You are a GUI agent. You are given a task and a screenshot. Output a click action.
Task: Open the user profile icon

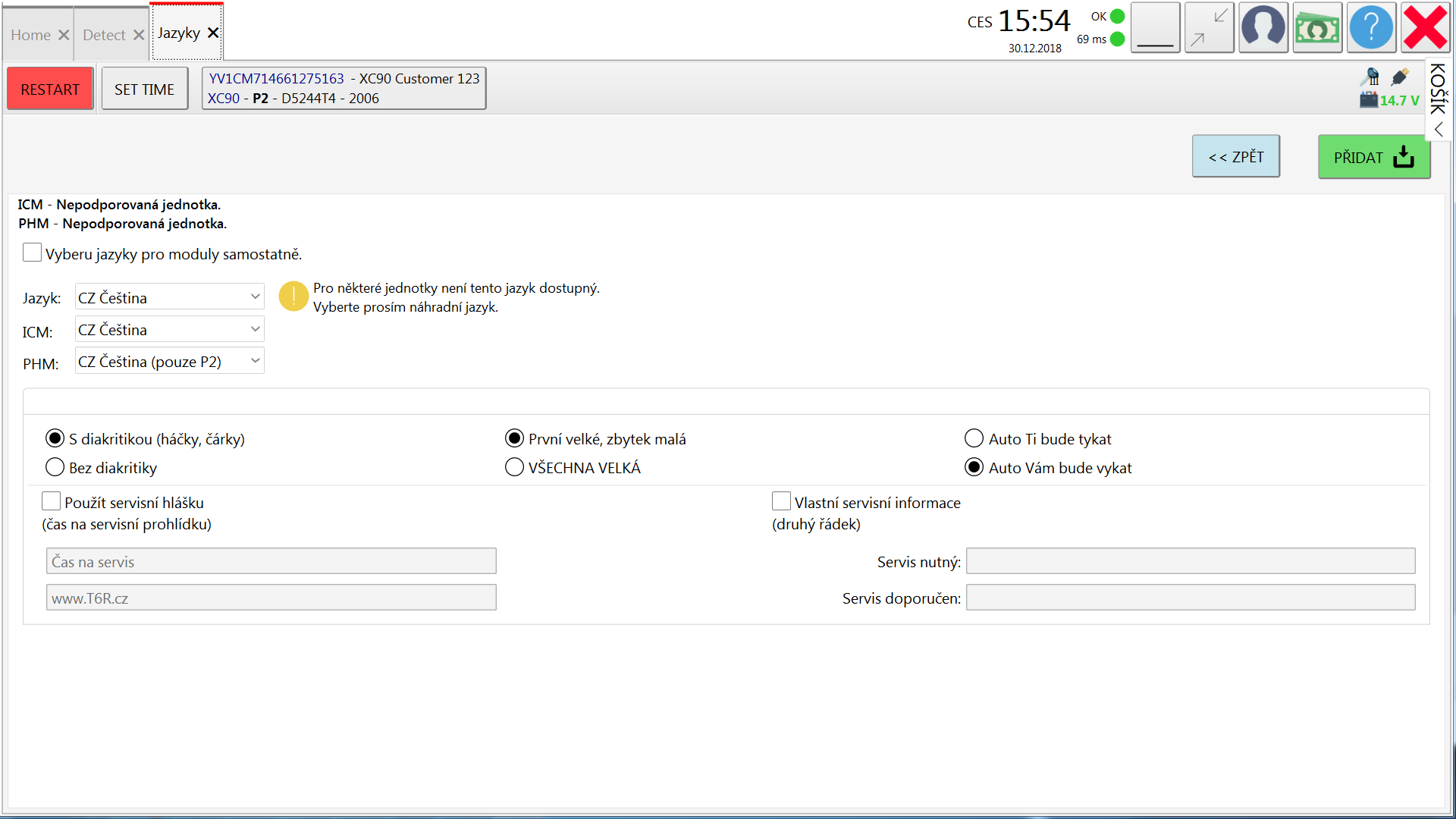pyautogui.click(x=1263, y=28)
